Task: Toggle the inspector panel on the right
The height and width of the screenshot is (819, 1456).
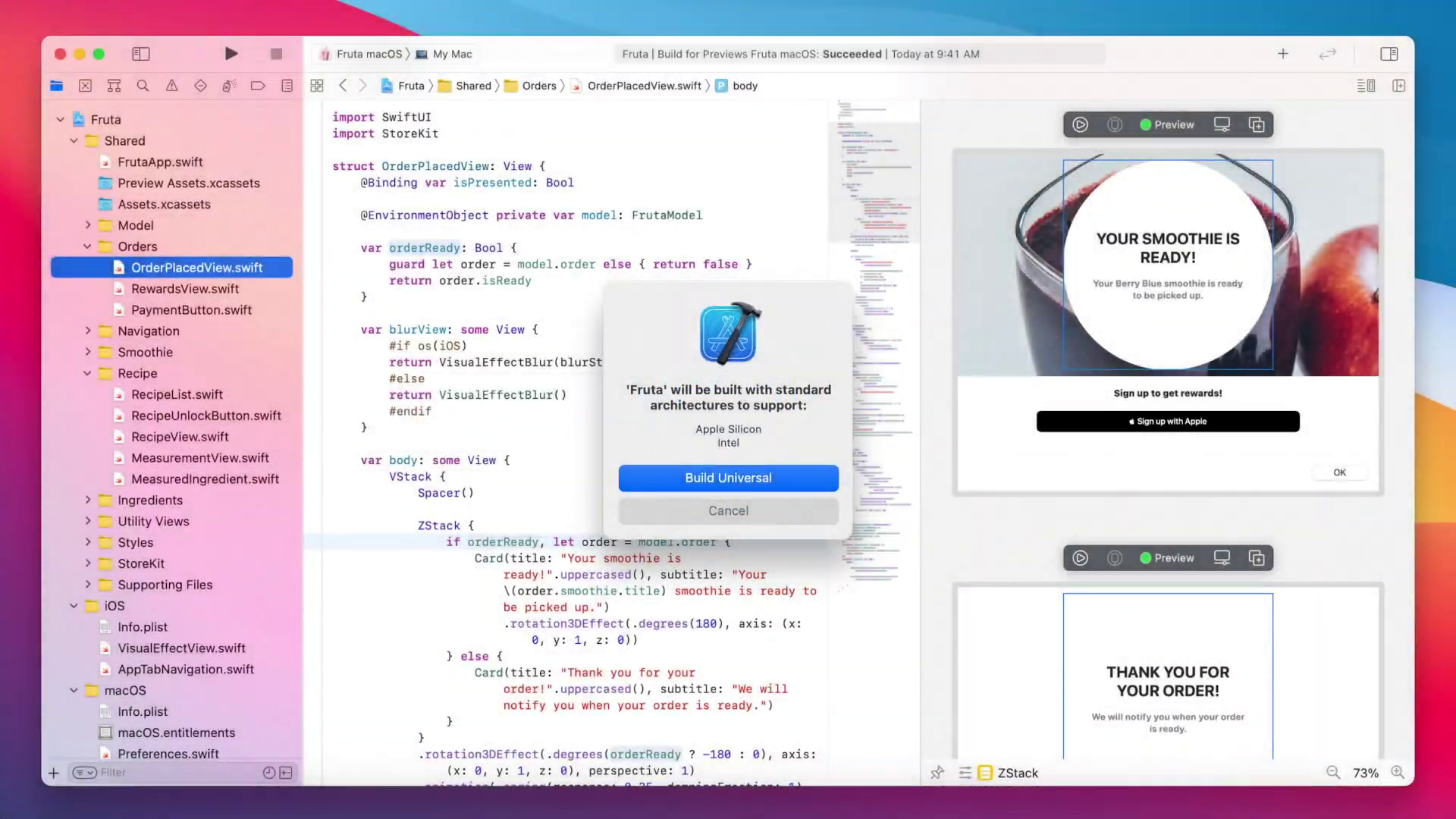Action: tap(1389, 54)
